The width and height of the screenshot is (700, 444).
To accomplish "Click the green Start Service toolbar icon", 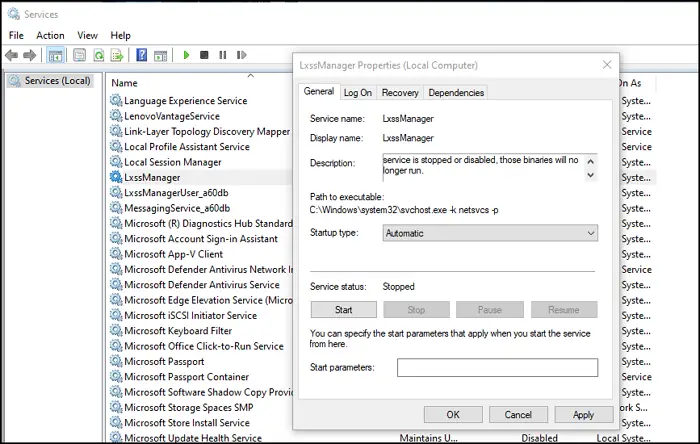I will click(x=186, y=55).
